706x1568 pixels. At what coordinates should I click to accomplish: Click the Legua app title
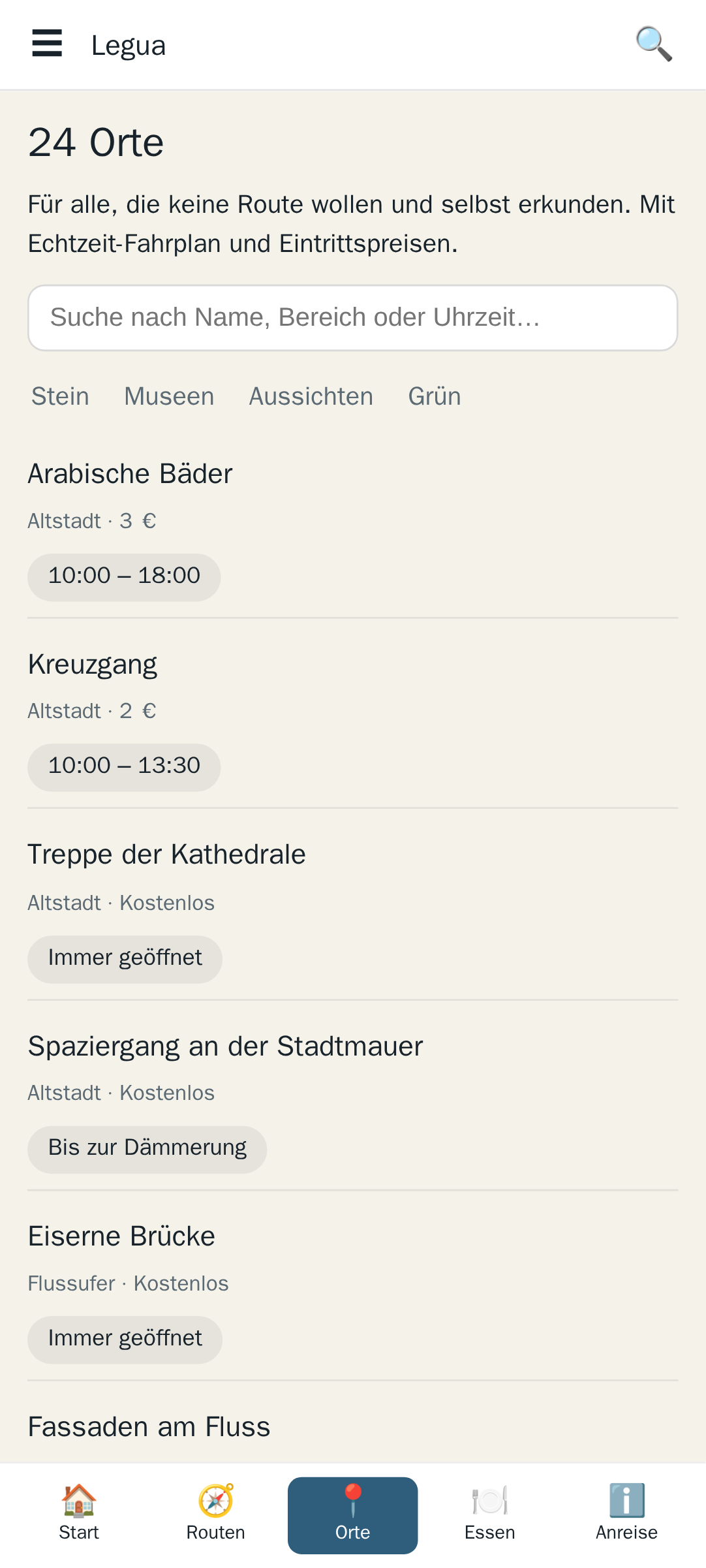tap(129, 45)
